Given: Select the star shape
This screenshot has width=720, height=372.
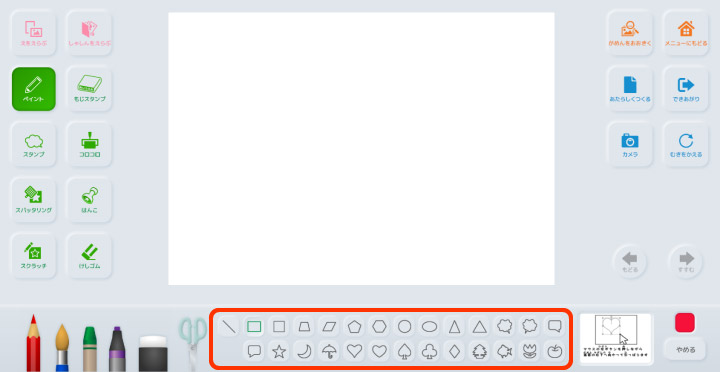Looking at the screenshot, I should pyautogui.click(x=279, y=351).
